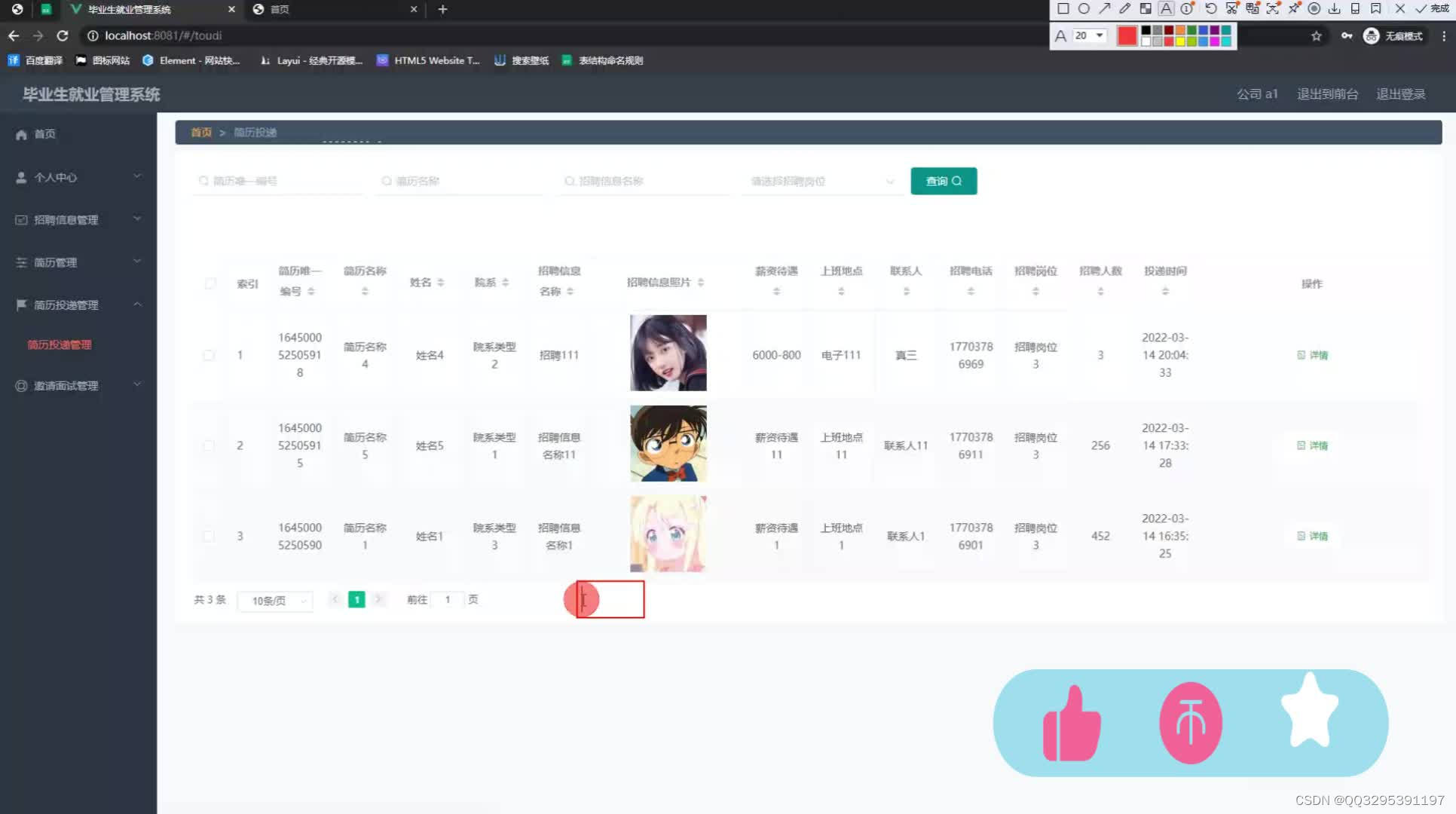Expand the 简历管理 sidebar menu
The image size is (1456, 814).
78,262
